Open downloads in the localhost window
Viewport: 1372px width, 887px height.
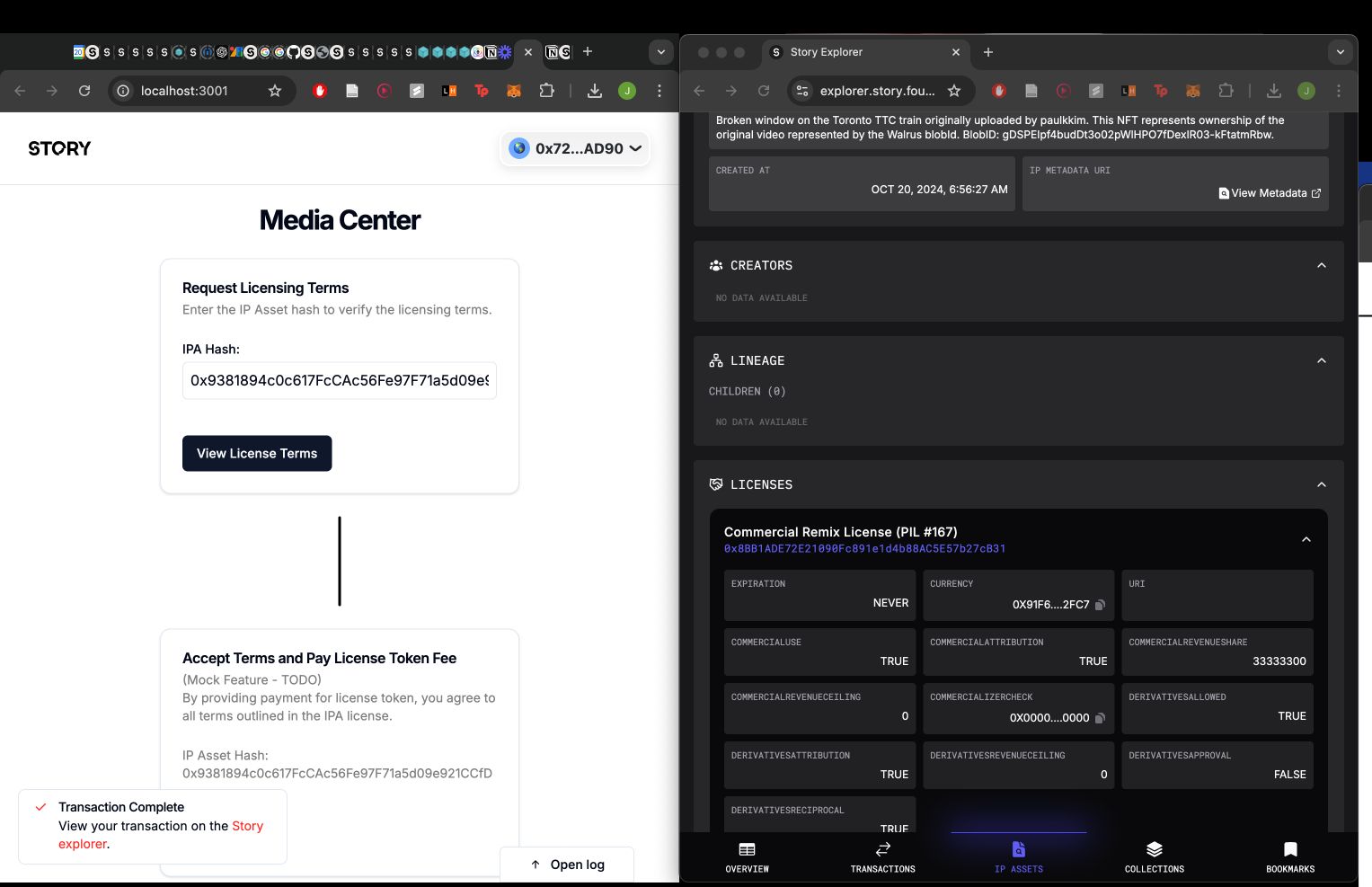pyautogui.click(x=595, y=91)
